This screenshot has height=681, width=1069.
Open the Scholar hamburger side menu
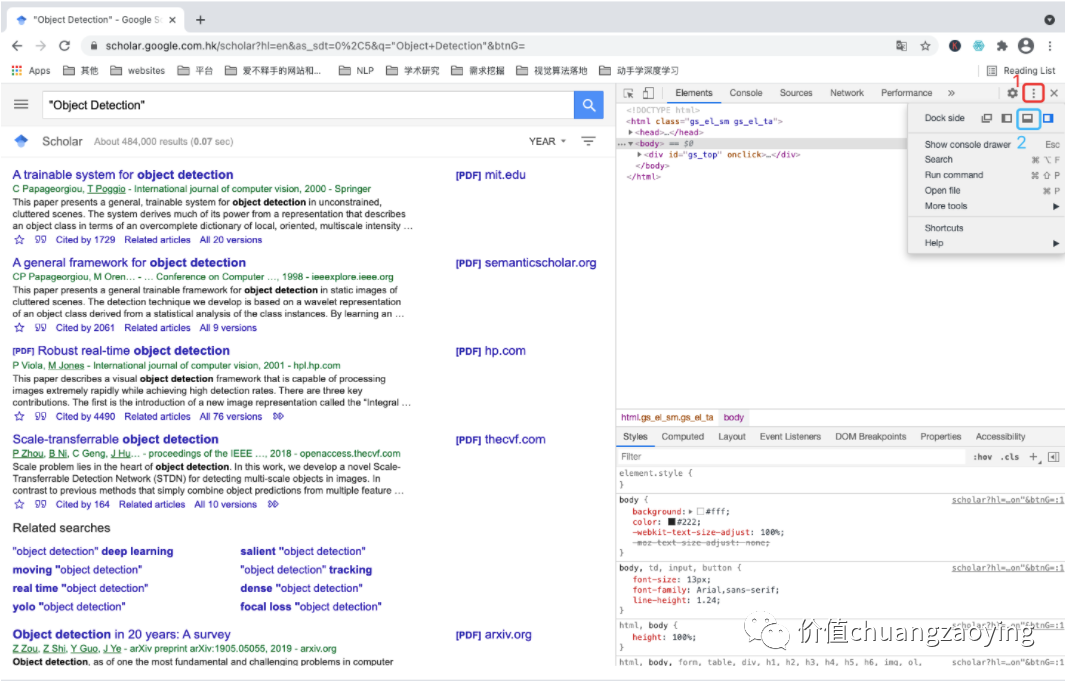pyautogui.click(x=21, y=104)
